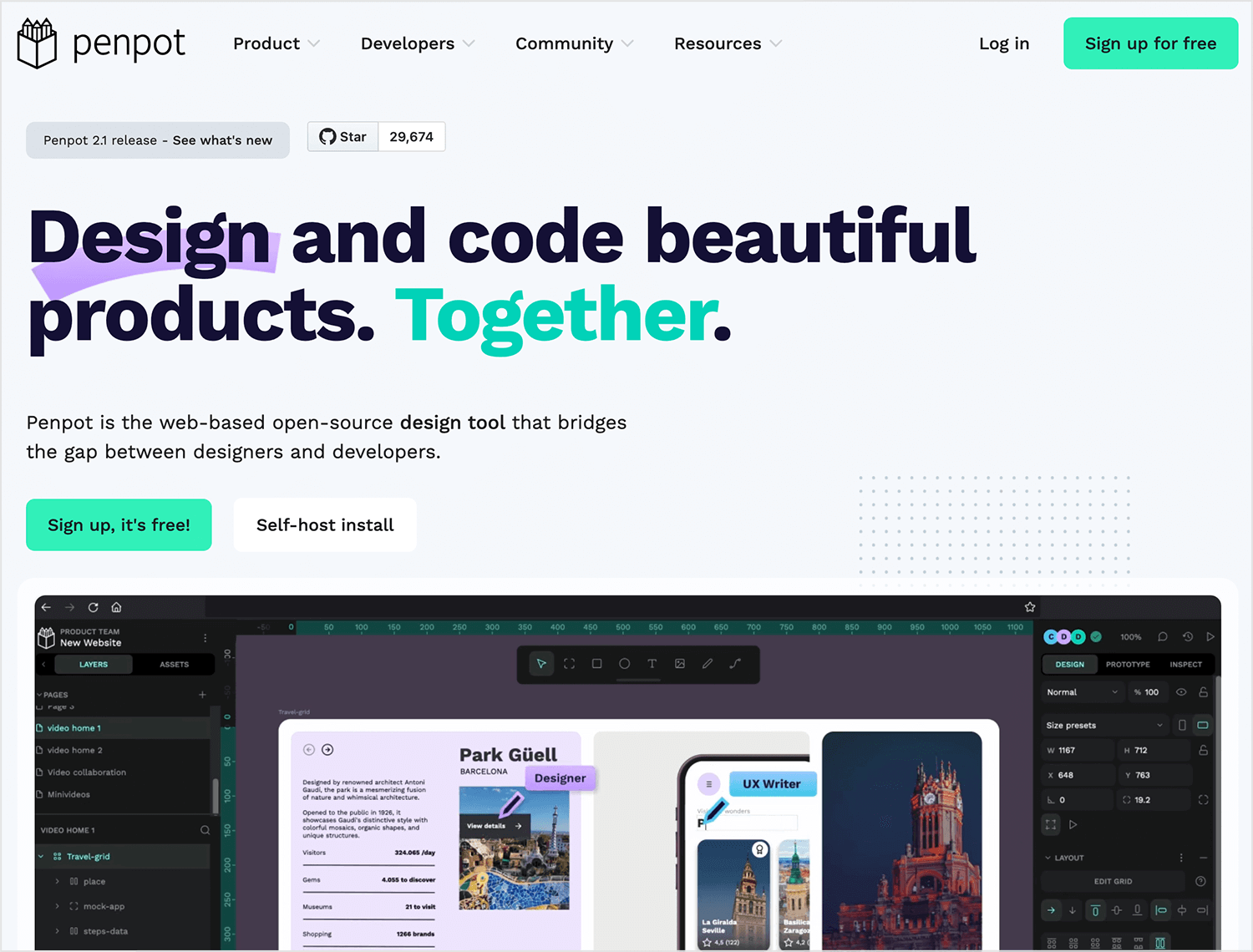Viewport: 1253px width, 952px height.
Task: Set layout direction to column arrow
Action: (1073, 910)
